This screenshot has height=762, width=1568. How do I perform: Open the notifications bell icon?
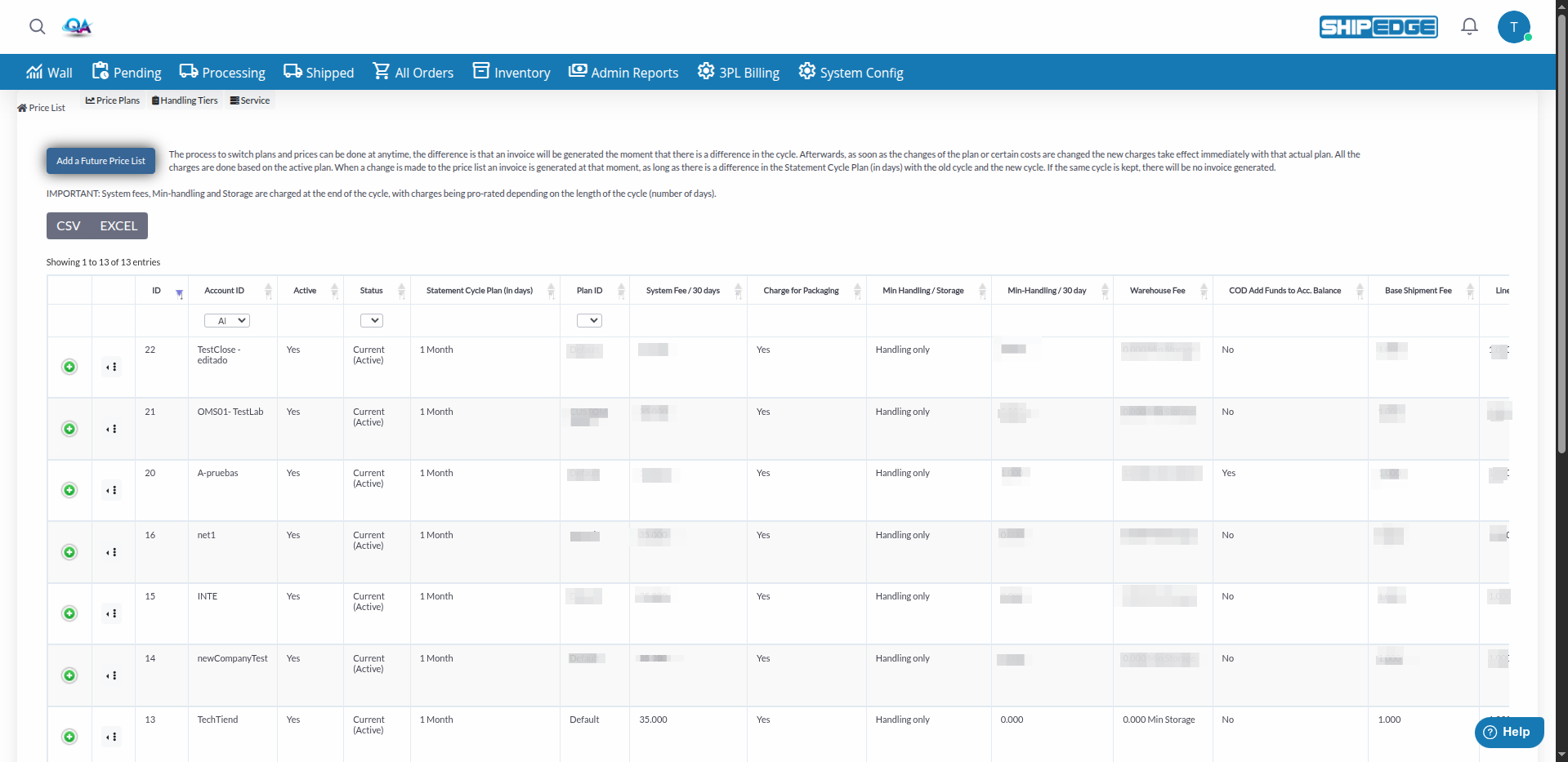1468,26
